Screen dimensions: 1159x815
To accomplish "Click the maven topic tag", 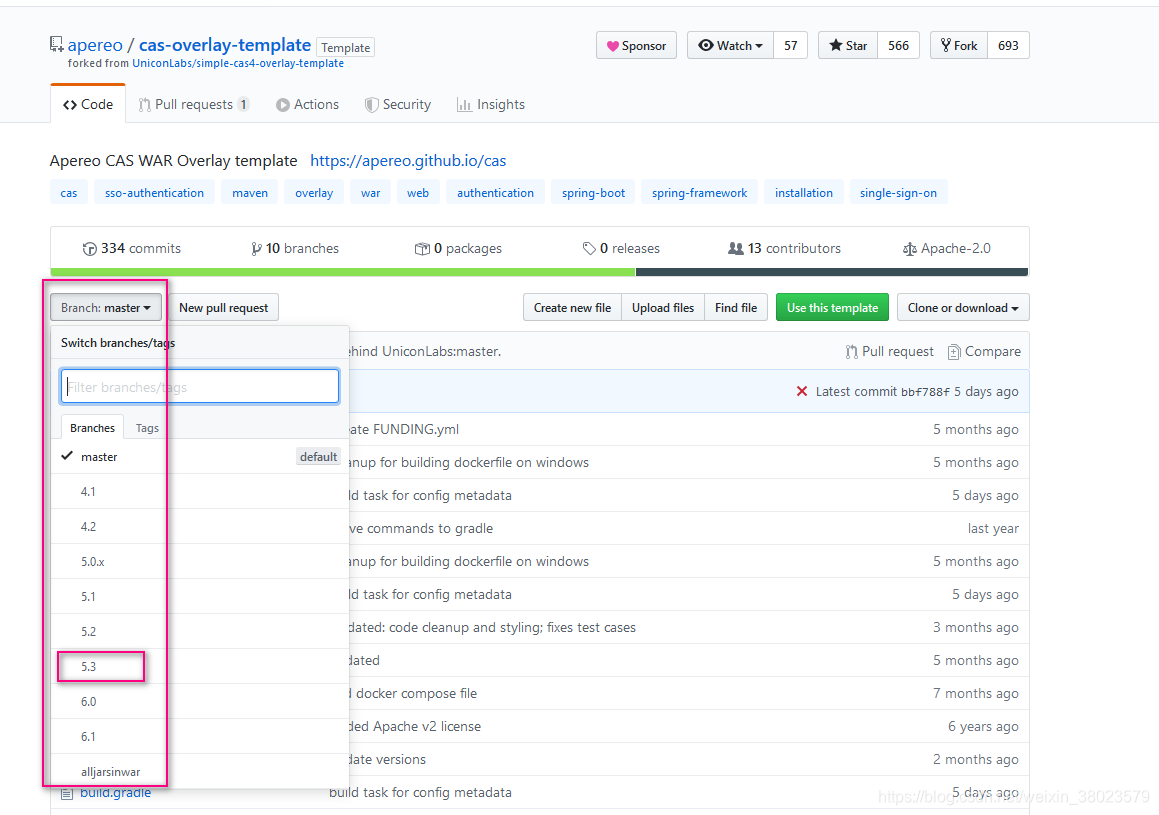I will (x=250, y=192).
